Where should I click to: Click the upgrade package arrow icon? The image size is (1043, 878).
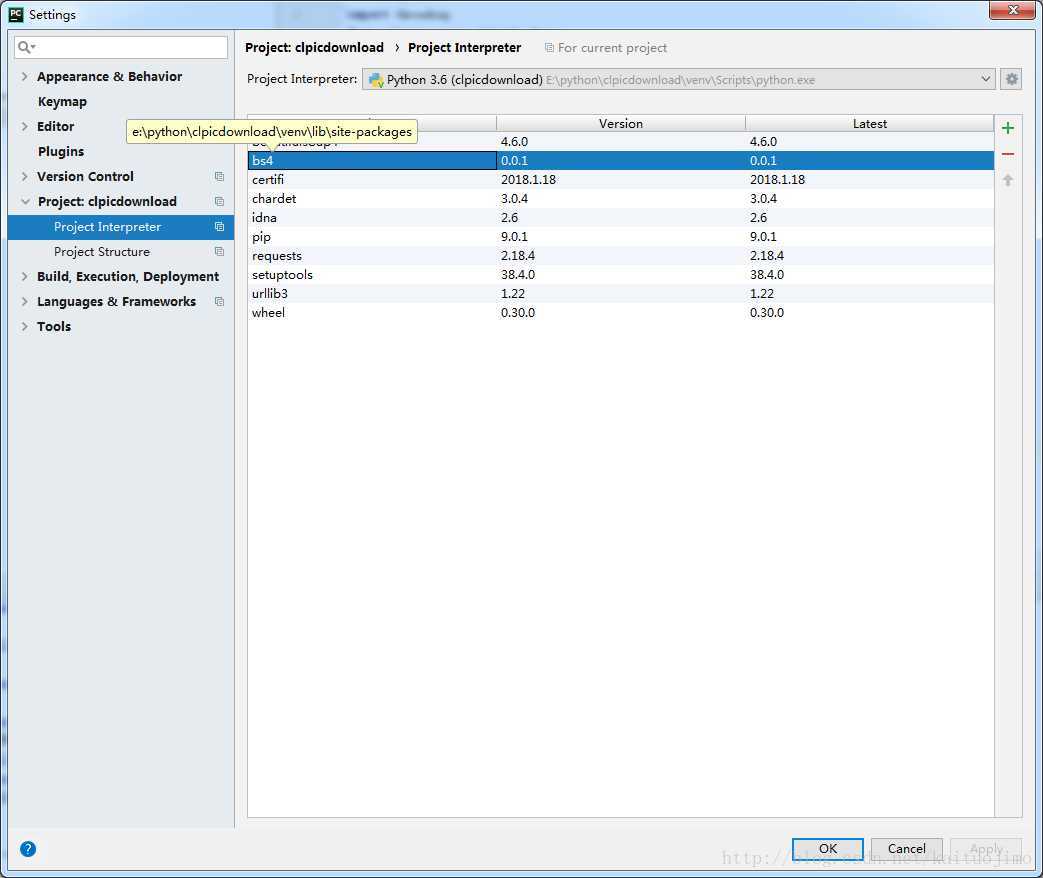pos(1007,180)
